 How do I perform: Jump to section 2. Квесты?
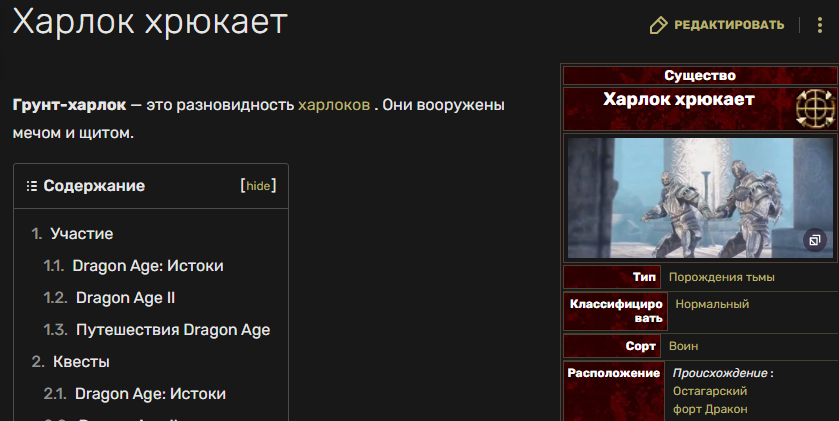pos(71,362)
